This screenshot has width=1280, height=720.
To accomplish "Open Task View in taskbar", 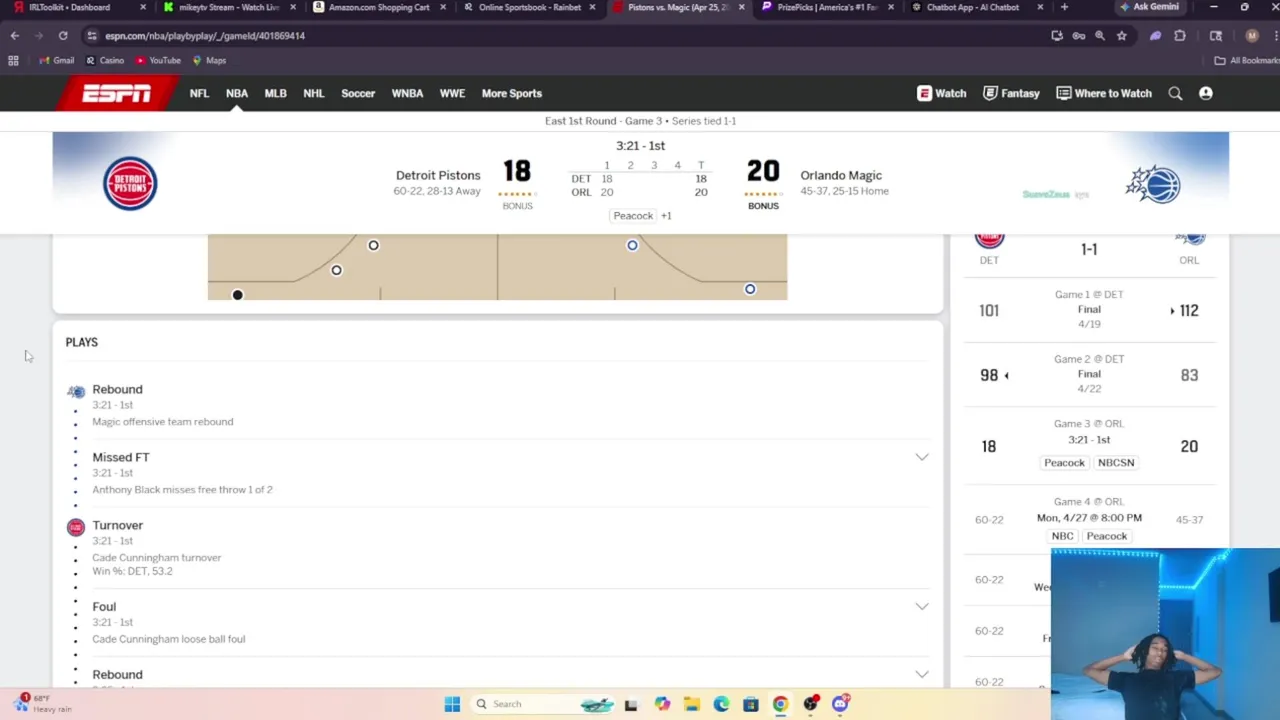I will tap(631, 704).
